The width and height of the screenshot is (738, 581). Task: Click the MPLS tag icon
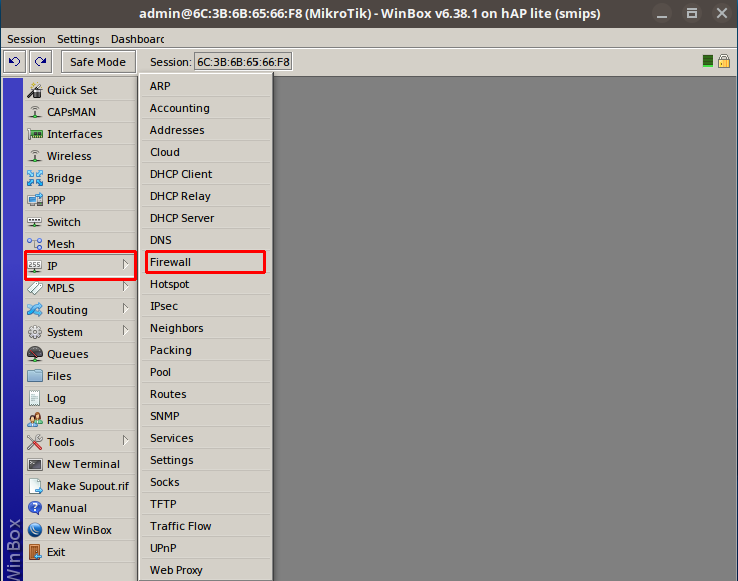click(x=35, y=288)
